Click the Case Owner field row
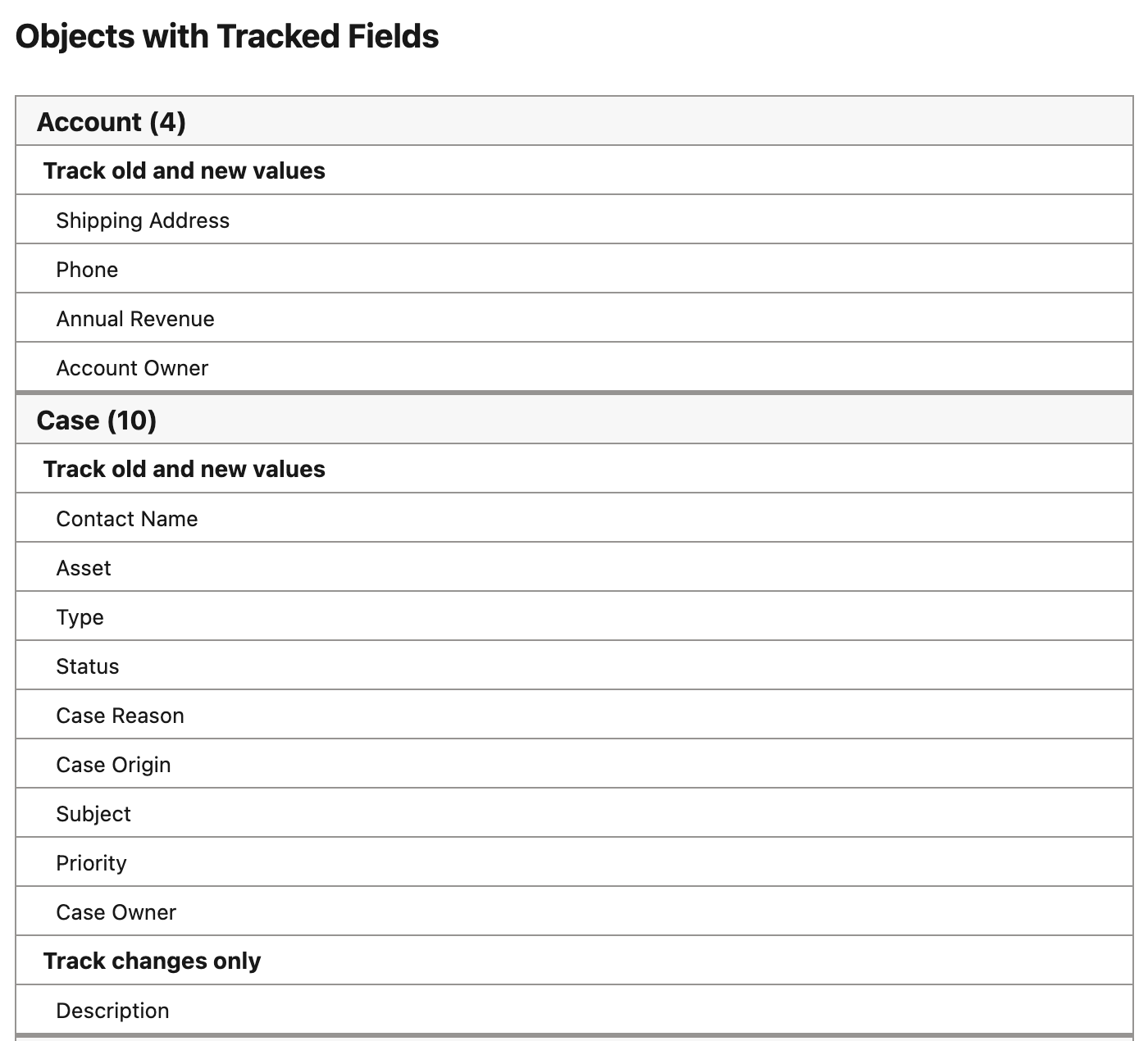This screenshot has width=1148, height=1041. [116, 912]
